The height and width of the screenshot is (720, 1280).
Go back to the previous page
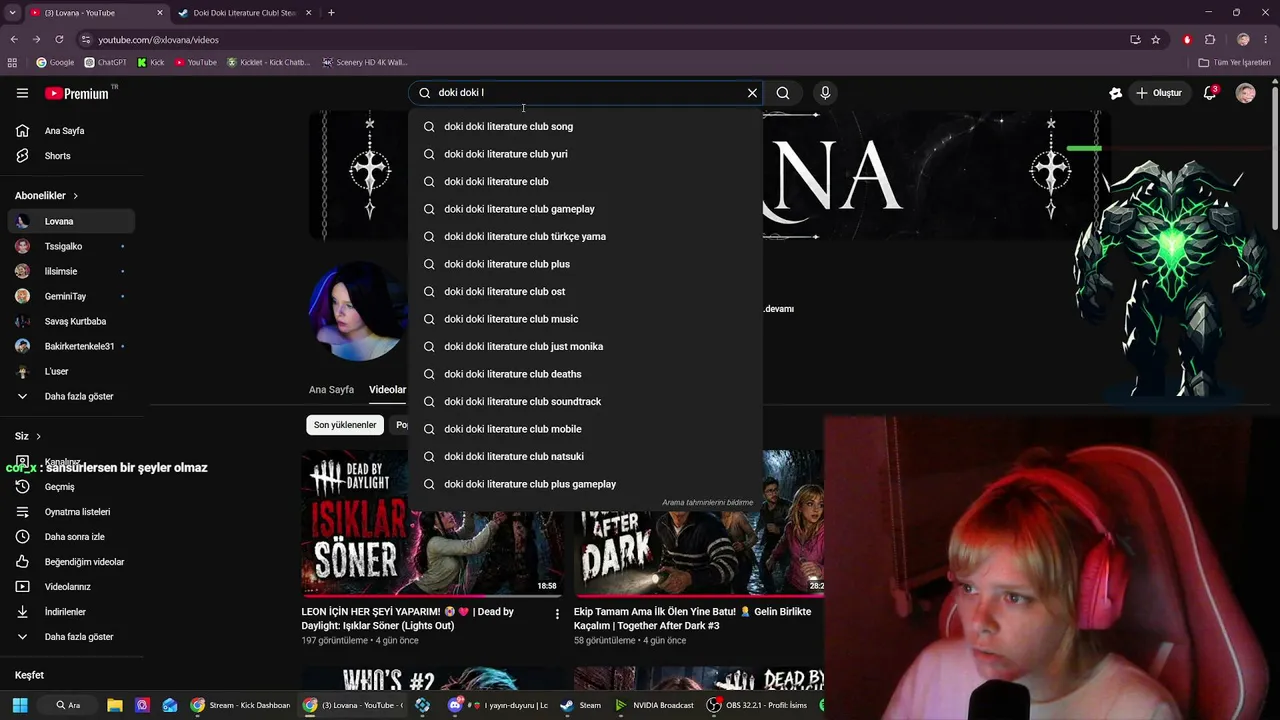tap(14, 40)
